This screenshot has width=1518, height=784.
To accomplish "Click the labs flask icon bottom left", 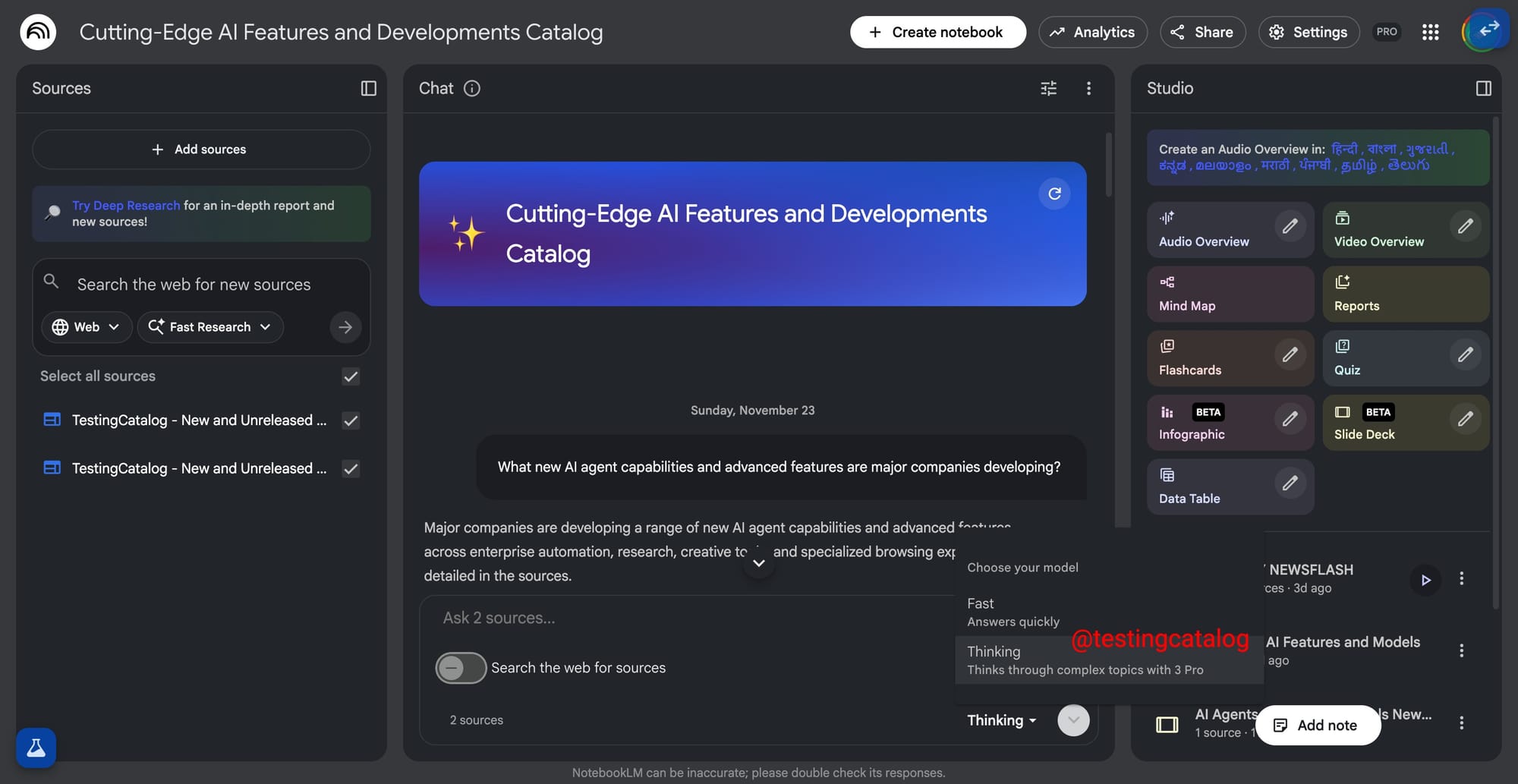I will coord(35,748).
